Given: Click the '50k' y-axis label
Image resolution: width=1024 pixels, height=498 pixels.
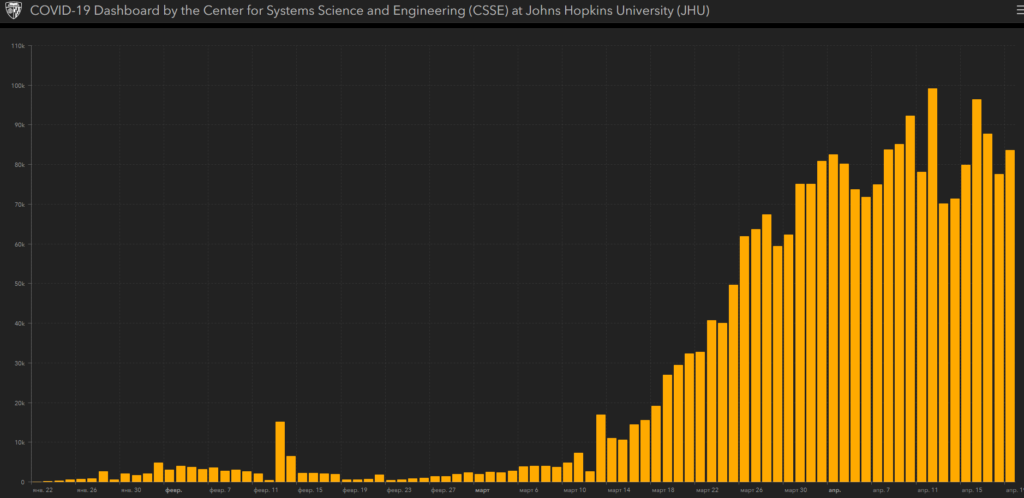Looking at the screenshot, I should 20,284.
